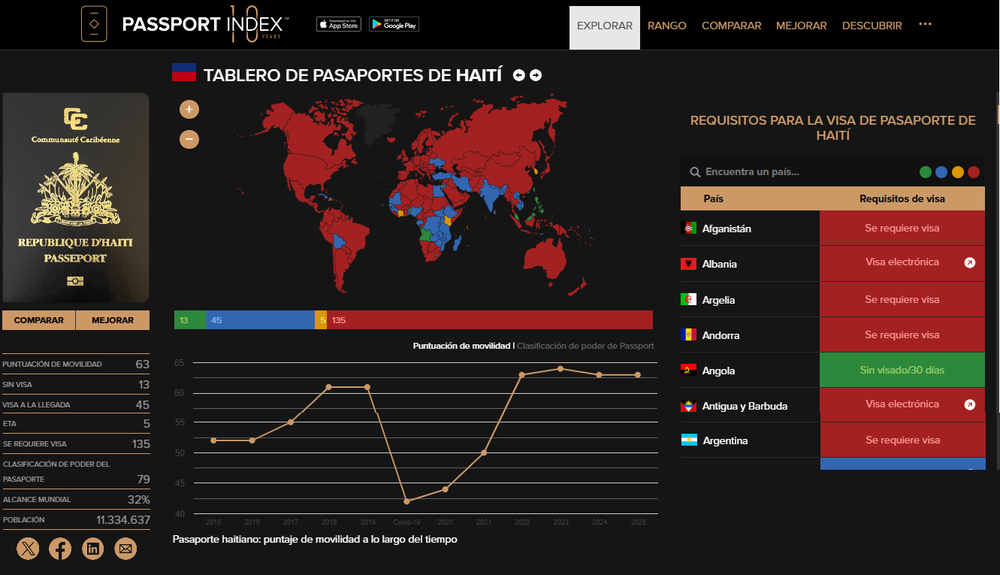
Task: Click the search magnifier icon
Action: [695, 172]
